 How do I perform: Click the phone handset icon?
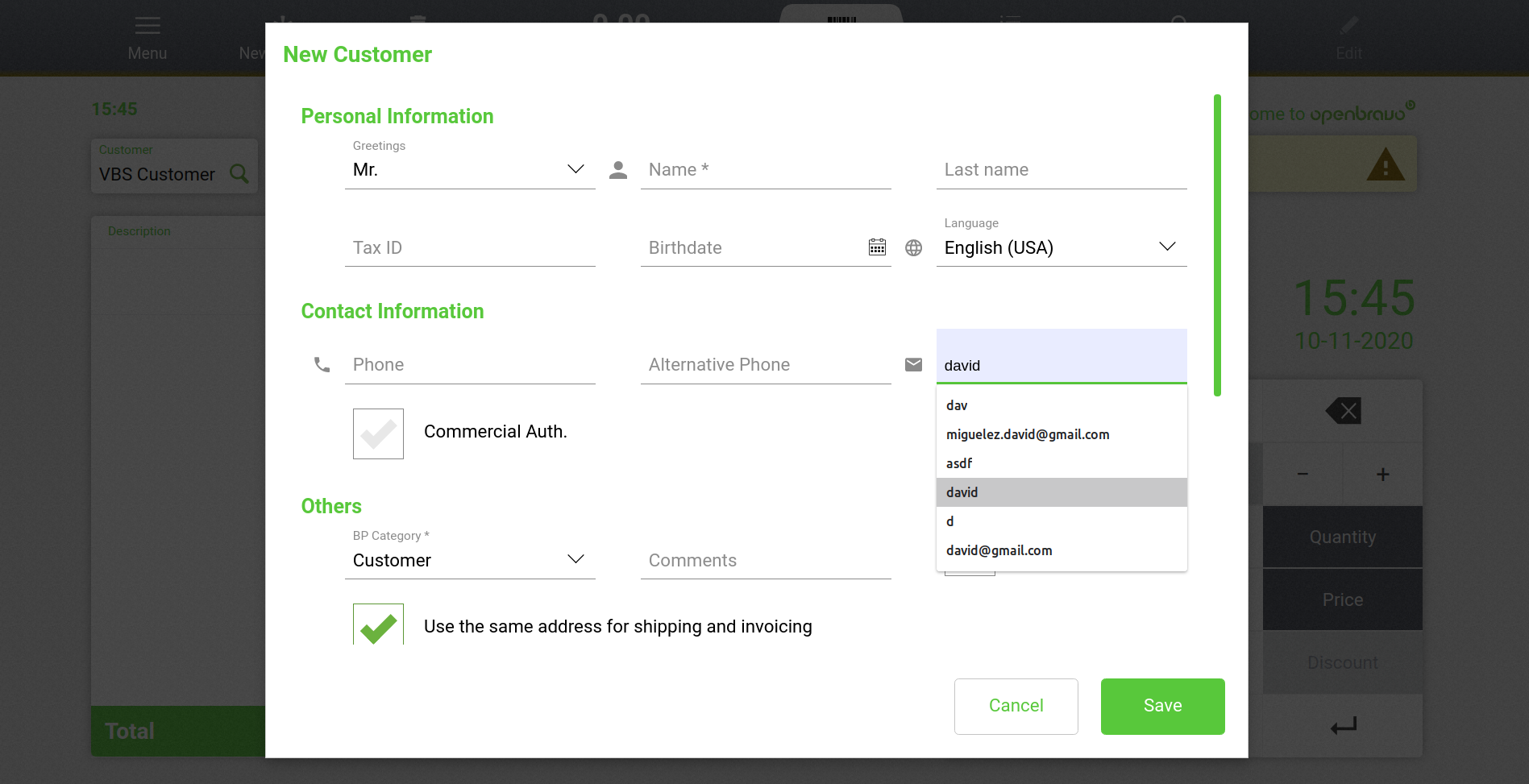(322, 365)
